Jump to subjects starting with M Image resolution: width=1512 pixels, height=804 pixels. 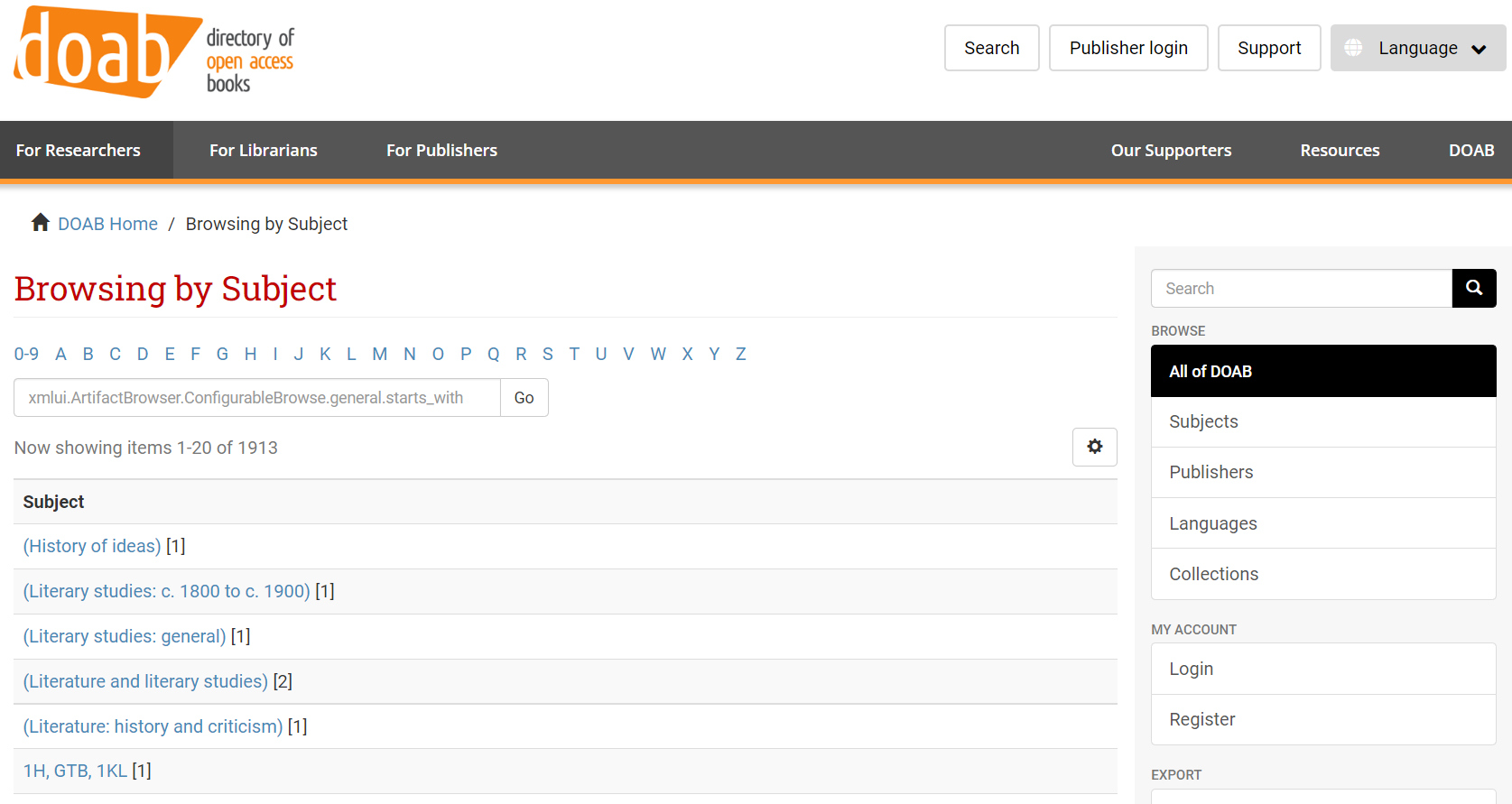(379, 354)
